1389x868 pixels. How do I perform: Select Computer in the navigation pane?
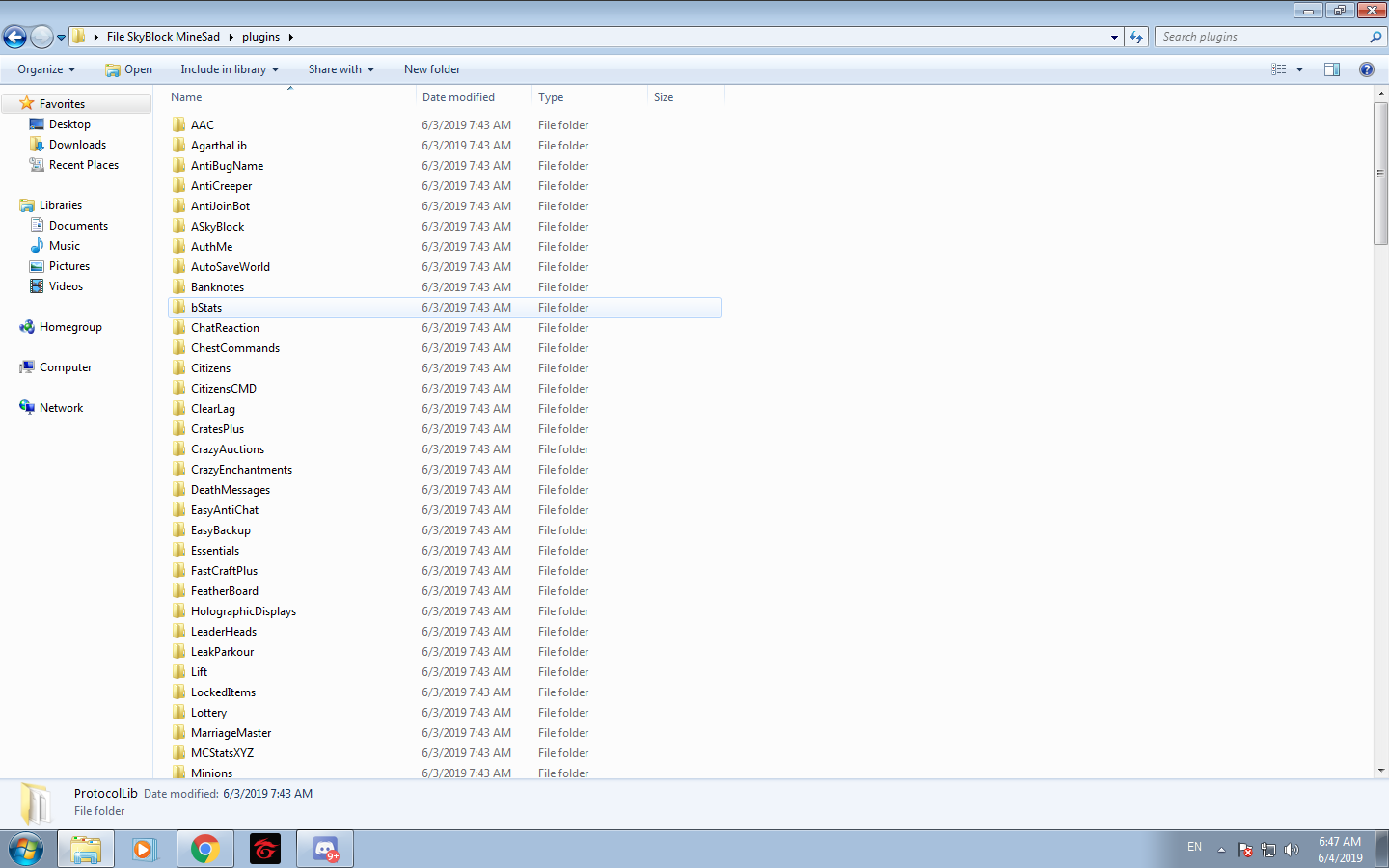pos(66,367)
